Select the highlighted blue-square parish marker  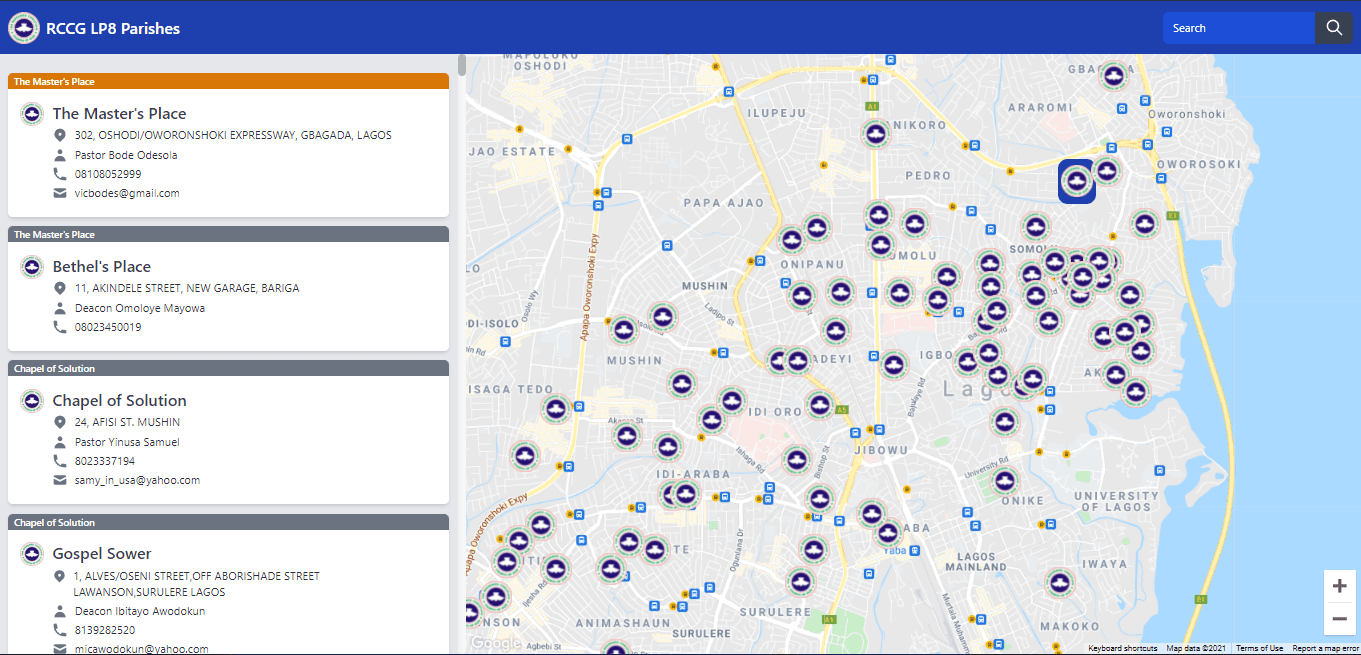(x=1076, y=181)
